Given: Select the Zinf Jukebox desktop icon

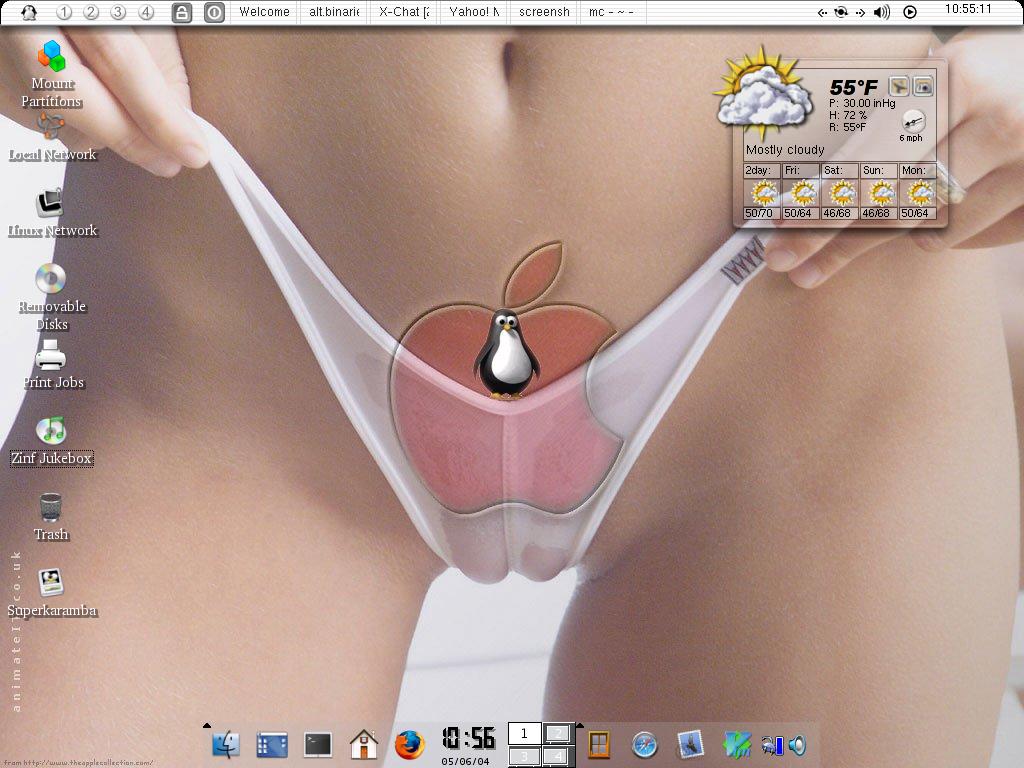Looking at the screenshot, I should (51, 430).
